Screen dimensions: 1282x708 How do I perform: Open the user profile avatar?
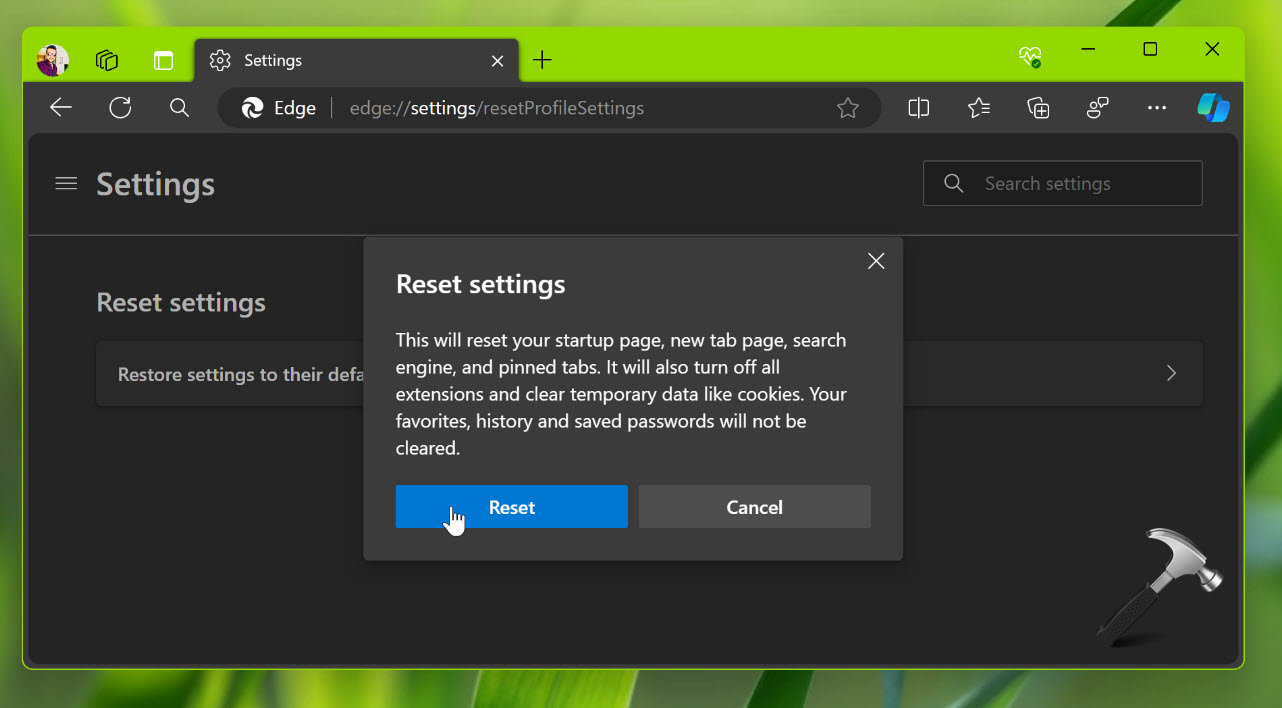click(53, 60)
